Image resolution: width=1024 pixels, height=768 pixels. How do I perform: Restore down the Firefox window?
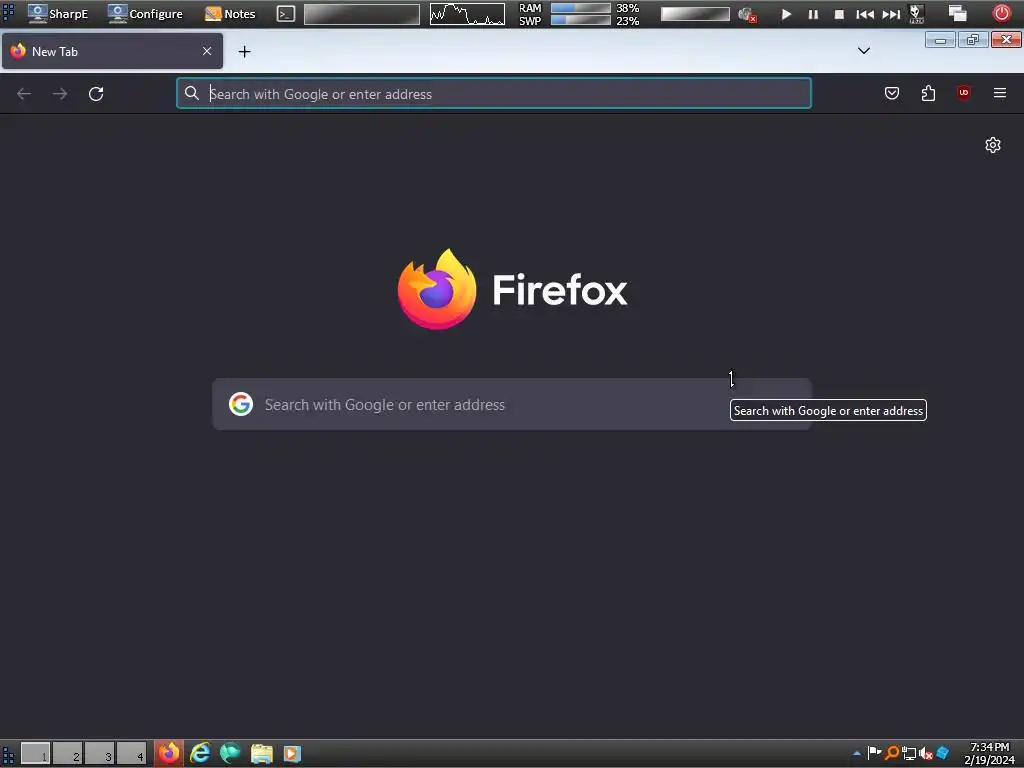(x=973, y=40)
